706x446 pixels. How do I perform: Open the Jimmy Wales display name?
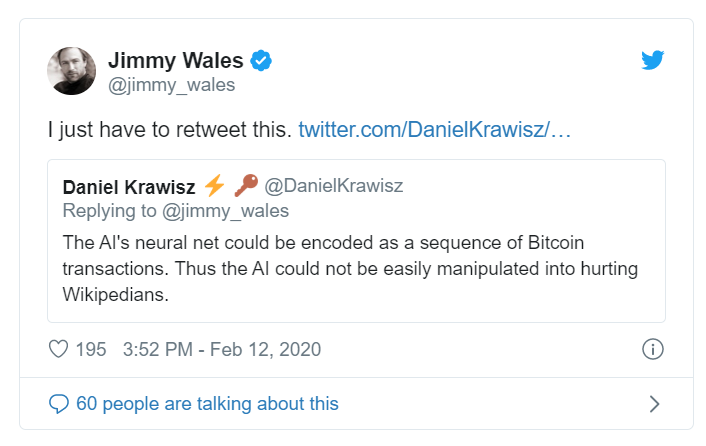click(175, 61)
